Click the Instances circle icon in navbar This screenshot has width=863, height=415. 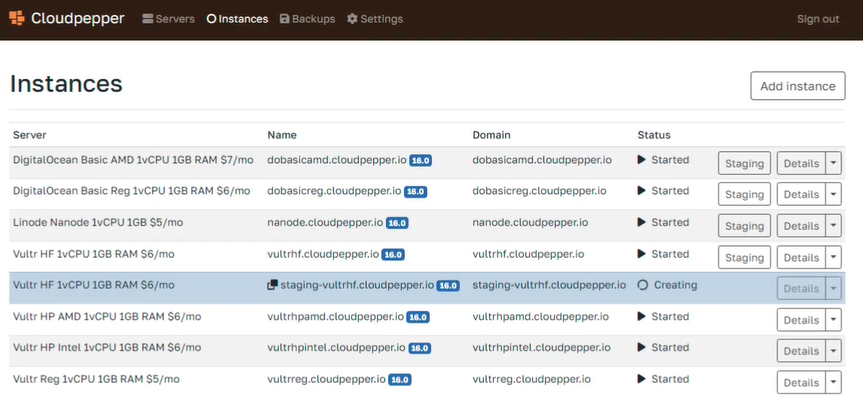coord(211,19)
